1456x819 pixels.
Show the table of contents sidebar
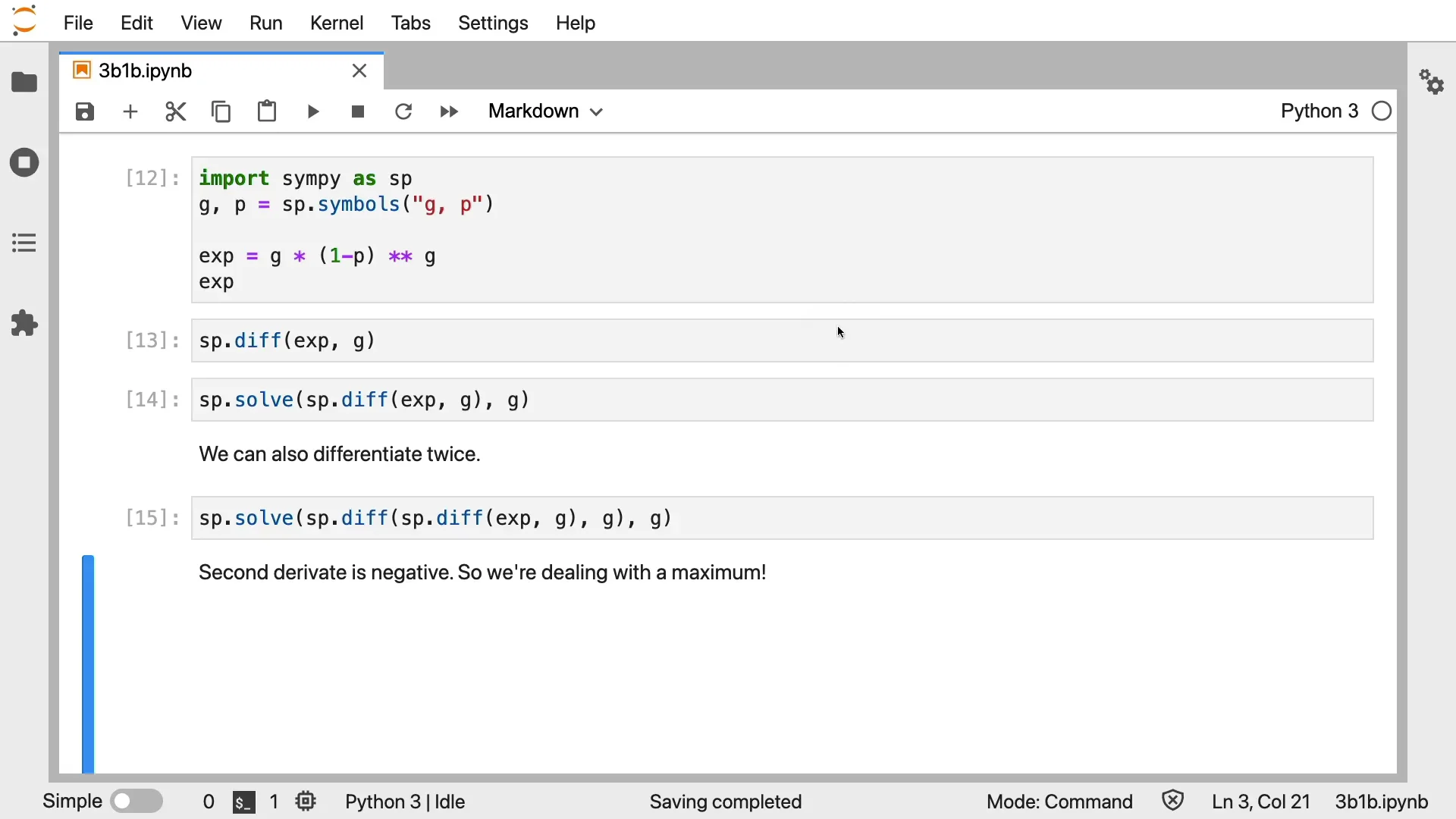24,243
